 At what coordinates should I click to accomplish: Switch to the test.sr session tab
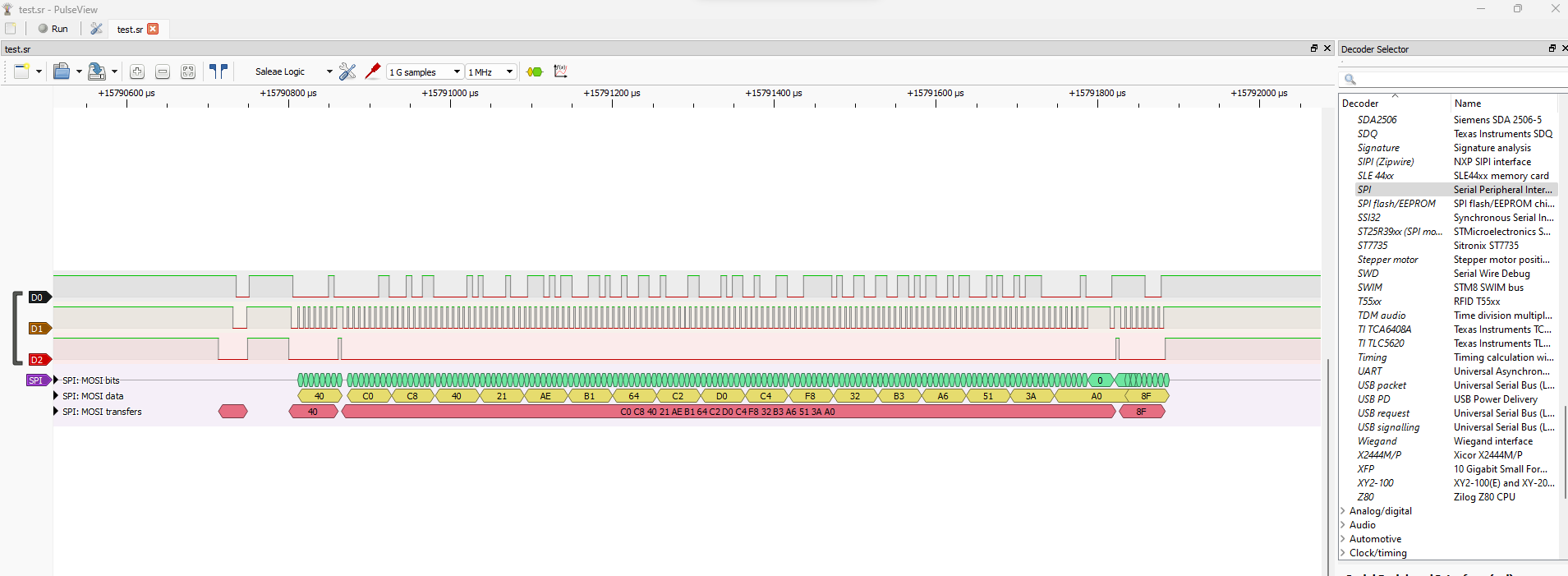tap(130, 30)
